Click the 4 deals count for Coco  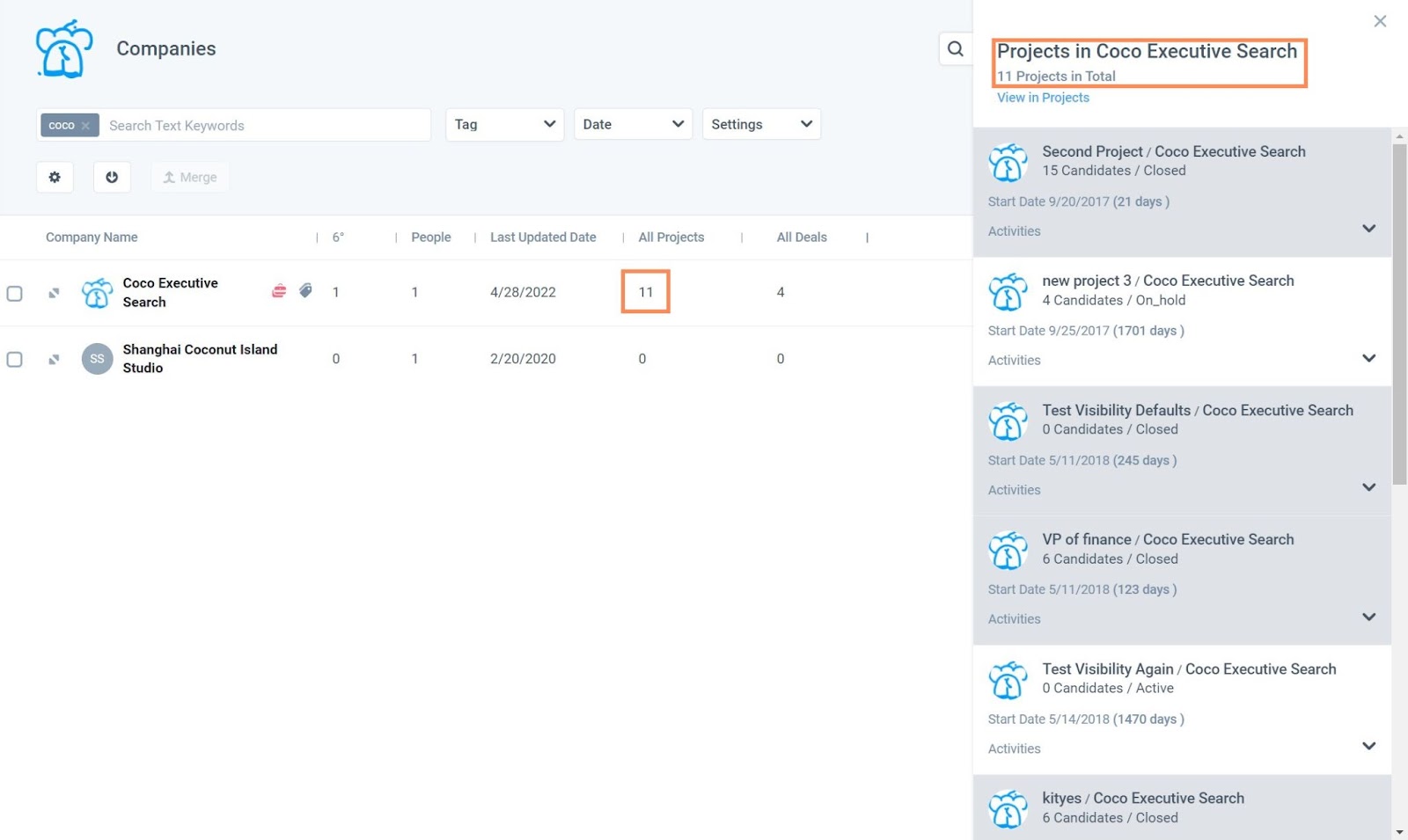781,292
